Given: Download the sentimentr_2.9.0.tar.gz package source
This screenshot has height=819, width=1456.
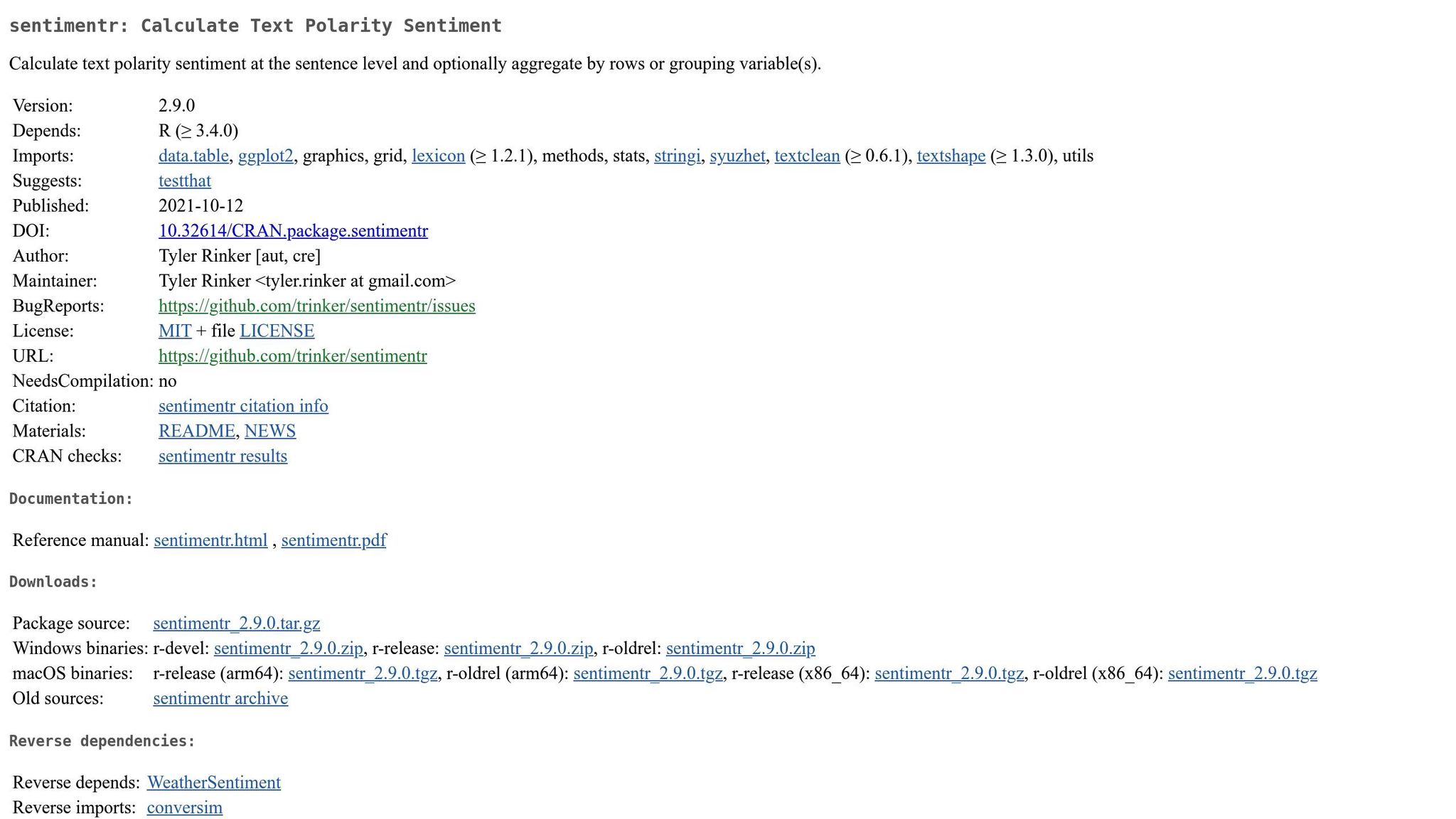Looking at the screenshot, I should (236, 623).
